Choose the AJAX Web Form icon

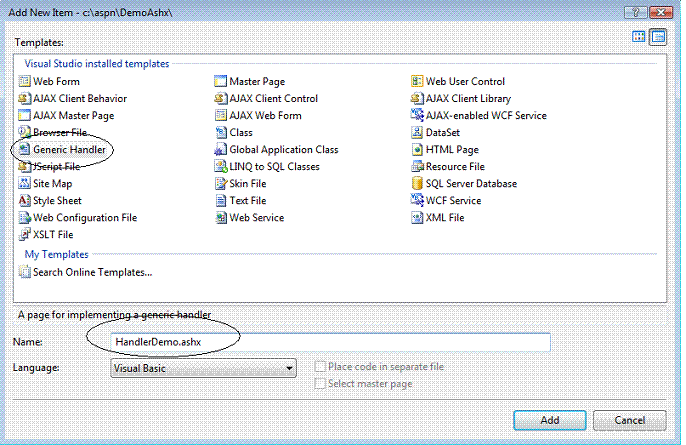click(220, 116)
